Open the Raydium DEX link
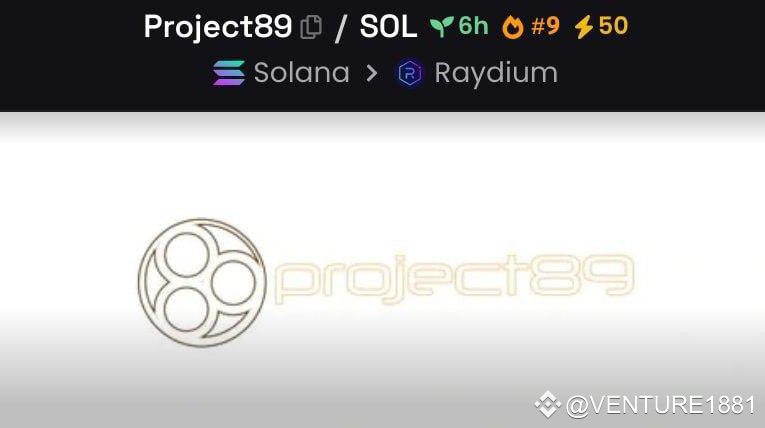 pyautogui.click(x=496, y=73)
